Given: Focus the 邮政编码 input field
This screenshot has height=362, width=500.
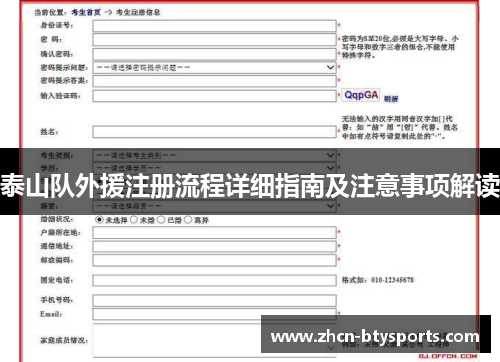Looking at the screenshot, I should [214, 260].
